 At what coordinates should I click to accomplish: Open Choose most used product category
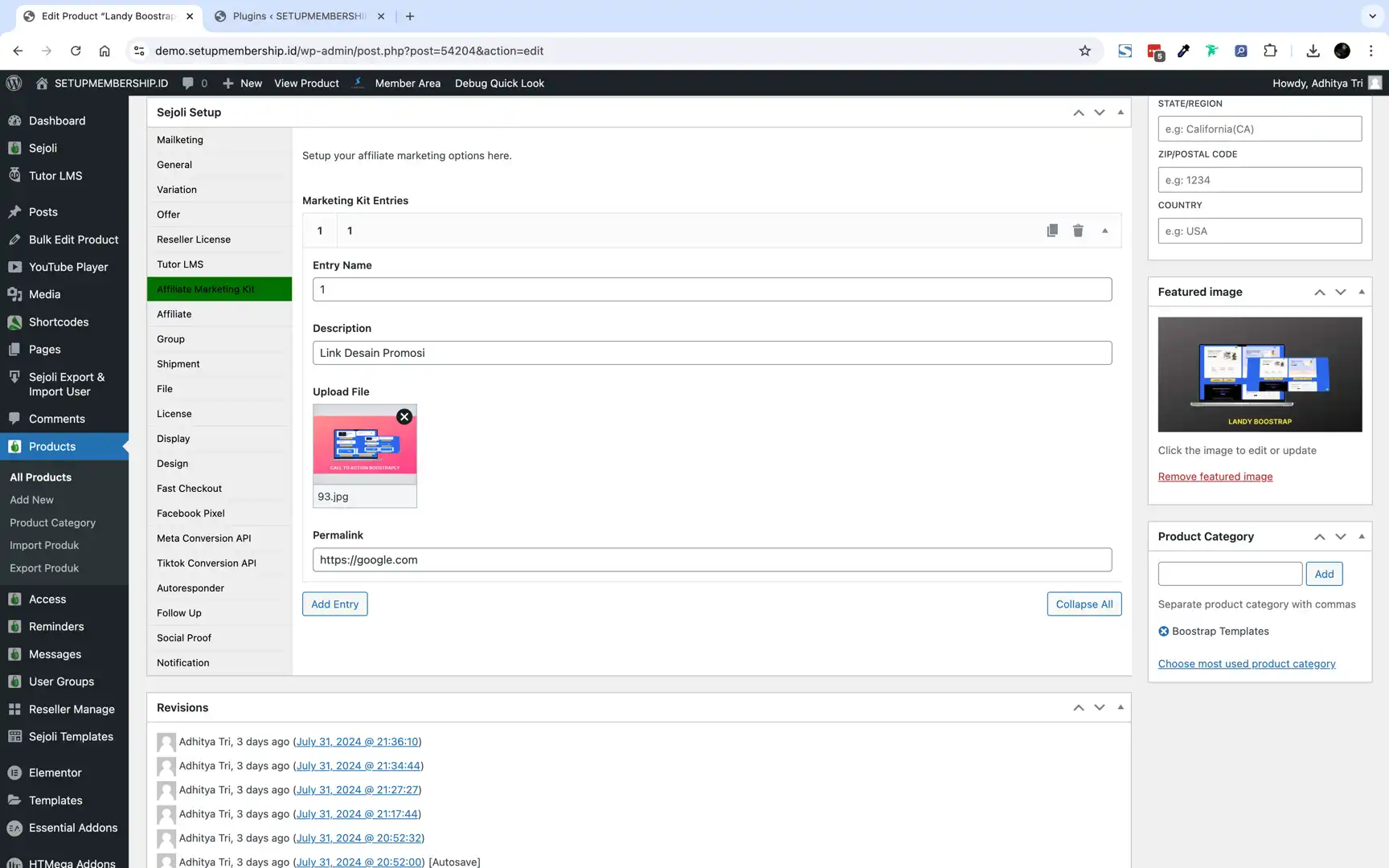(x=1246, y=663)
